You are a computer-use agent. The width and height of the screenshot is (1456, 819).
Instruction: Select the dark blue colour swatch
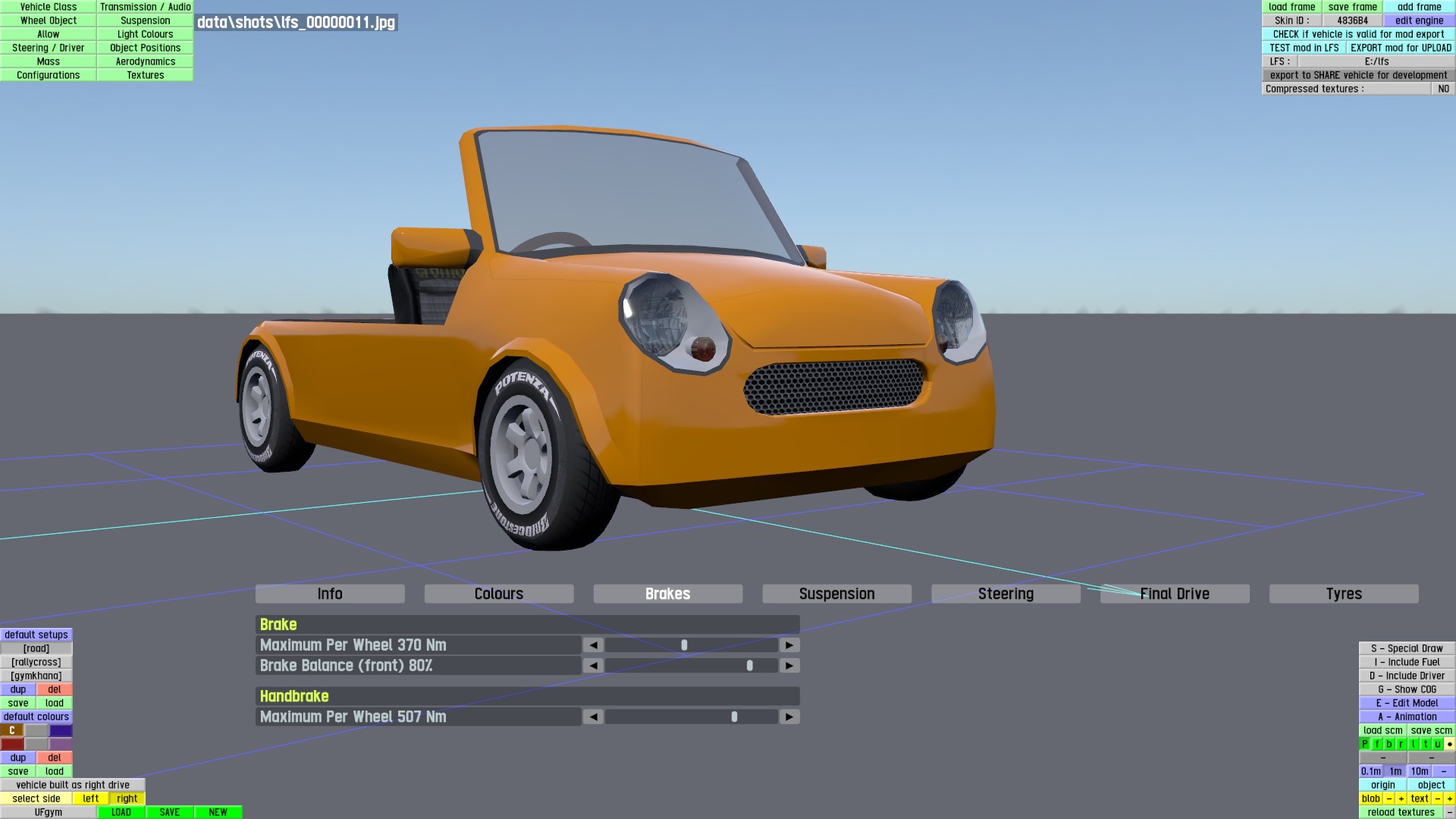tap(61, 730)
